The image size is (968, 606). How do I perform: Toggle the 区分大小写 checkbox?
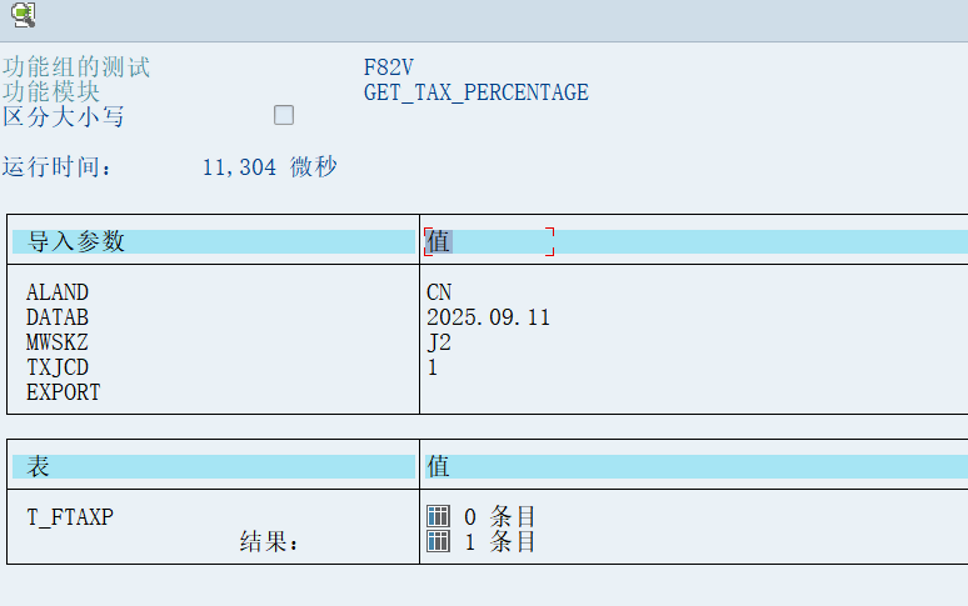pos(284,115)
